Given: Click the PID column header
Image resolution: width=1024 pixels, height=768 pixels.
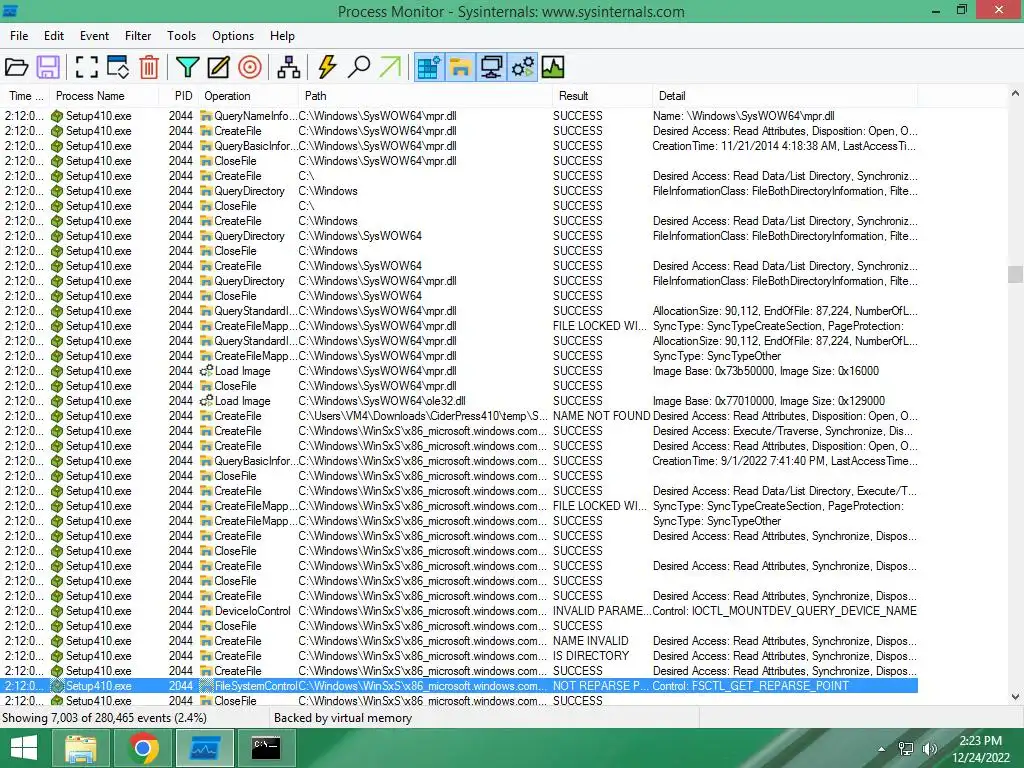Looking at the screenshot, I should 179,96.
